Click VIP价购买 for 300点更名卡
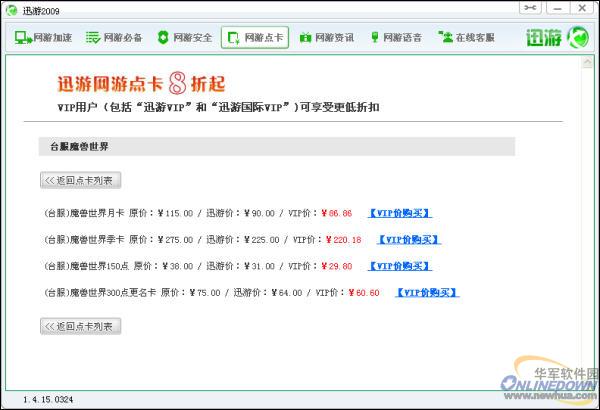Viewport: 600px width, 410px height. pos(426,293)
